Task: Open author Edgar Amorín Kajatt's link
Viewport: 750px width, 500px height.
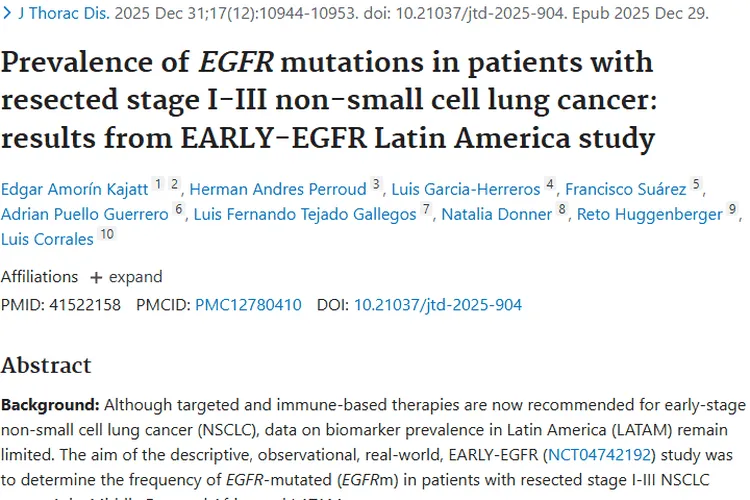Action: coord(75,188)
